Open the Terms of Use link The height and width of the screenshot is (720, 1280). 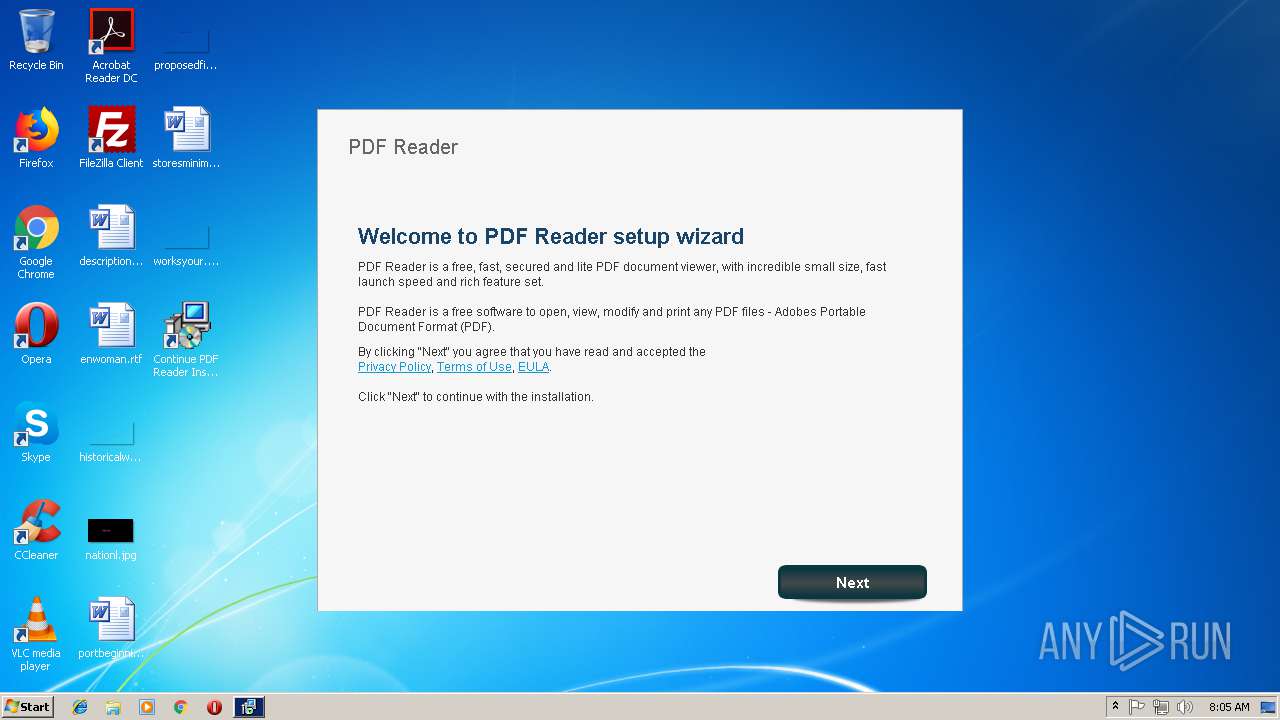[x=474, y=367]
